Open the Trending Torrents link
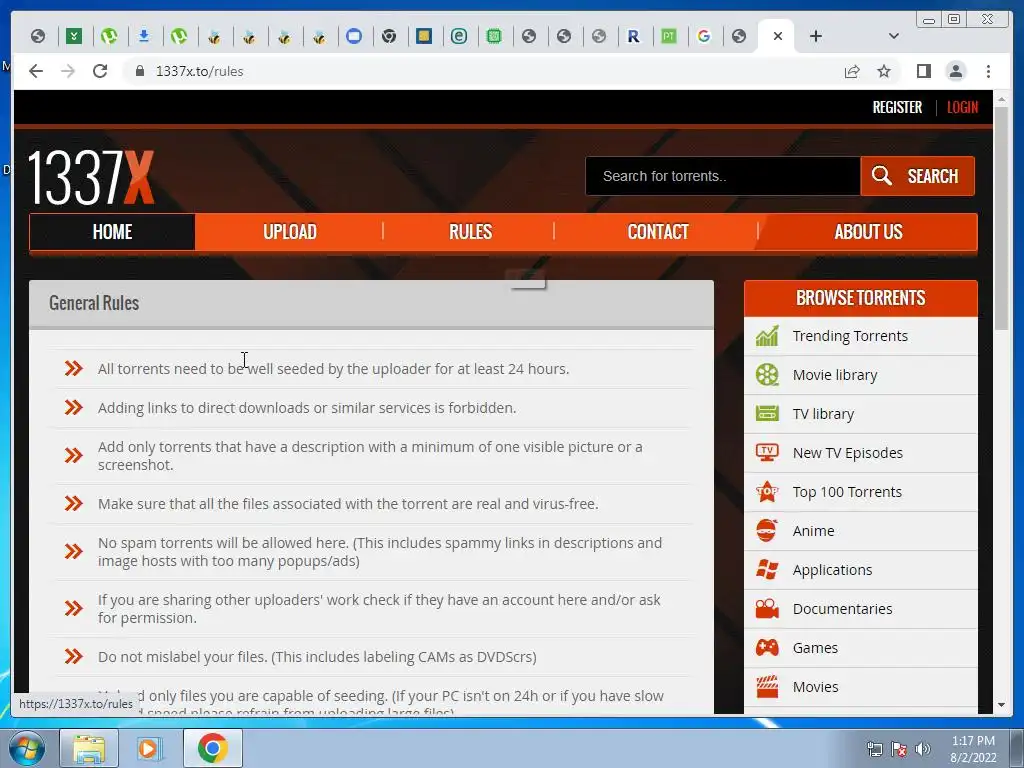This screenshot has width=1024, height=768. (850, 336)
